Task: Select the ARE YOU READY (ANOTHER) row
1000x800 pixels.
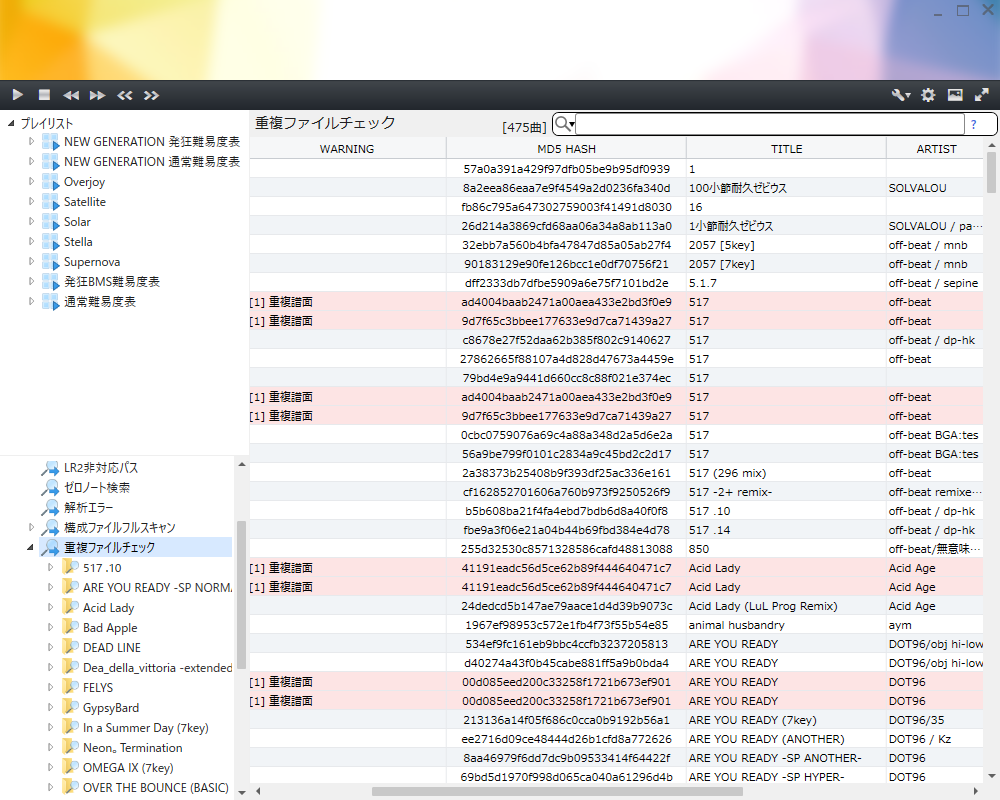Action: [616, 739]
